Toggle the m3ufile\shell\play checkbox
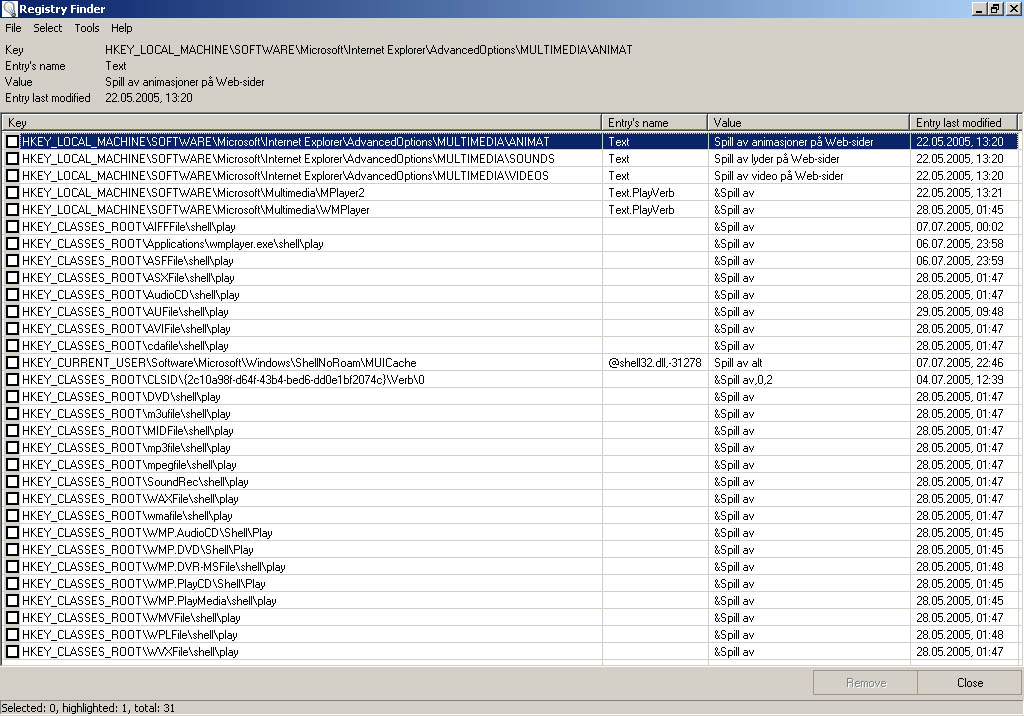Screen dimensions: 1024x716 click(12, 414)
